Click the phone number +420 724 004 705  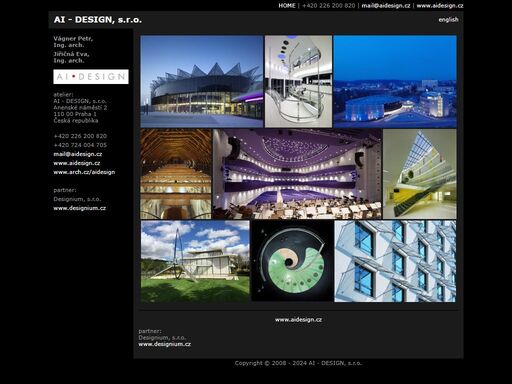(x=80, y=145)
